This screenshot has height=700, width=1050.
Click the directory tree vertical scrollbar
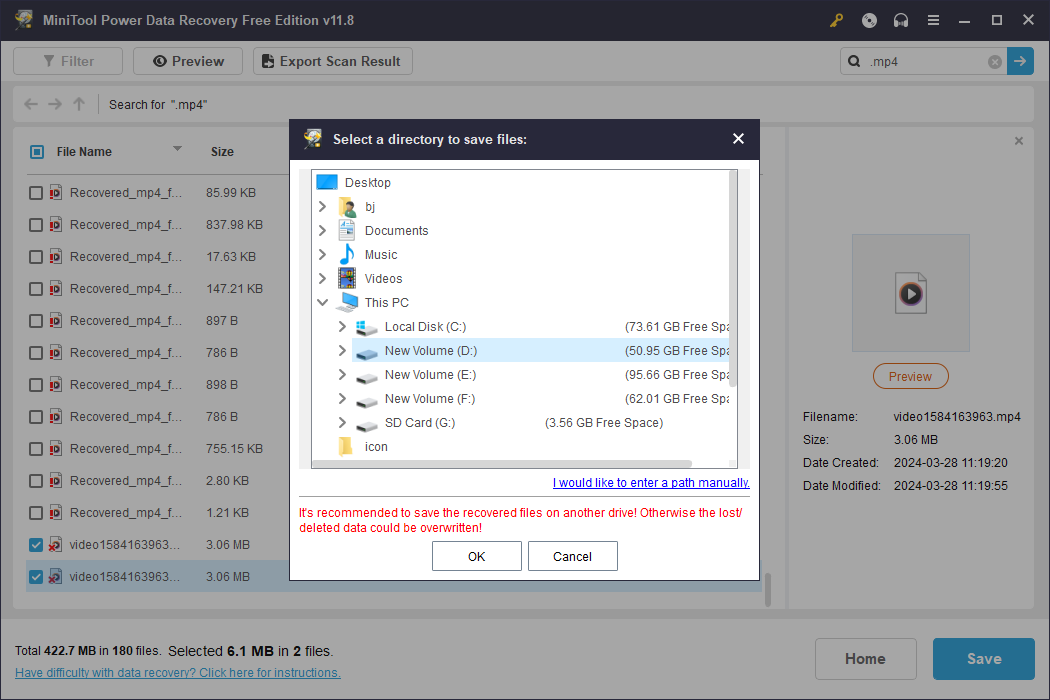point(733,279)
